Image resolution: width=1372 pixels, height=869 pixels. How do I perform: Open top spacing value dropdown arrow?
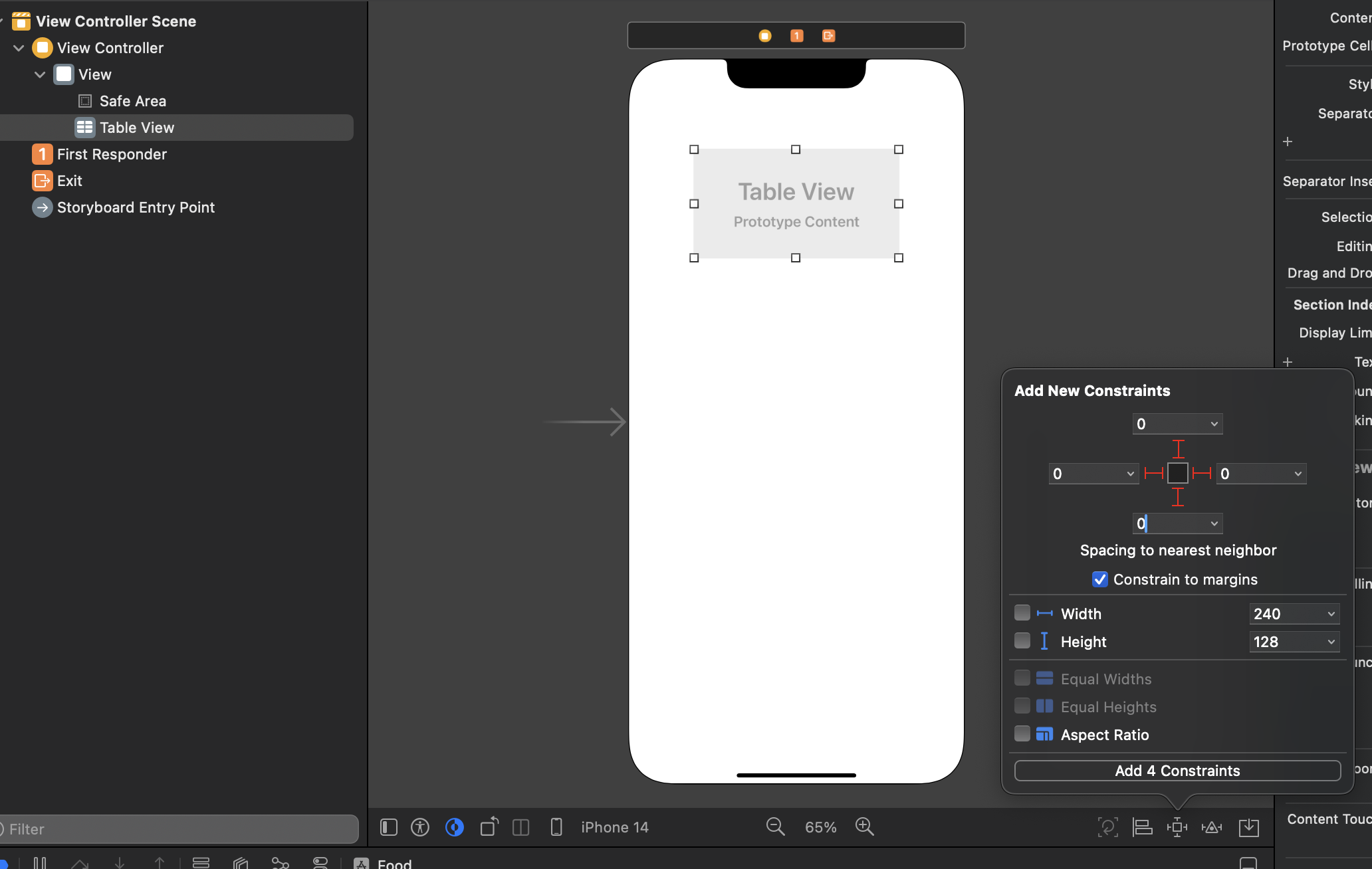coord(1214,424)
